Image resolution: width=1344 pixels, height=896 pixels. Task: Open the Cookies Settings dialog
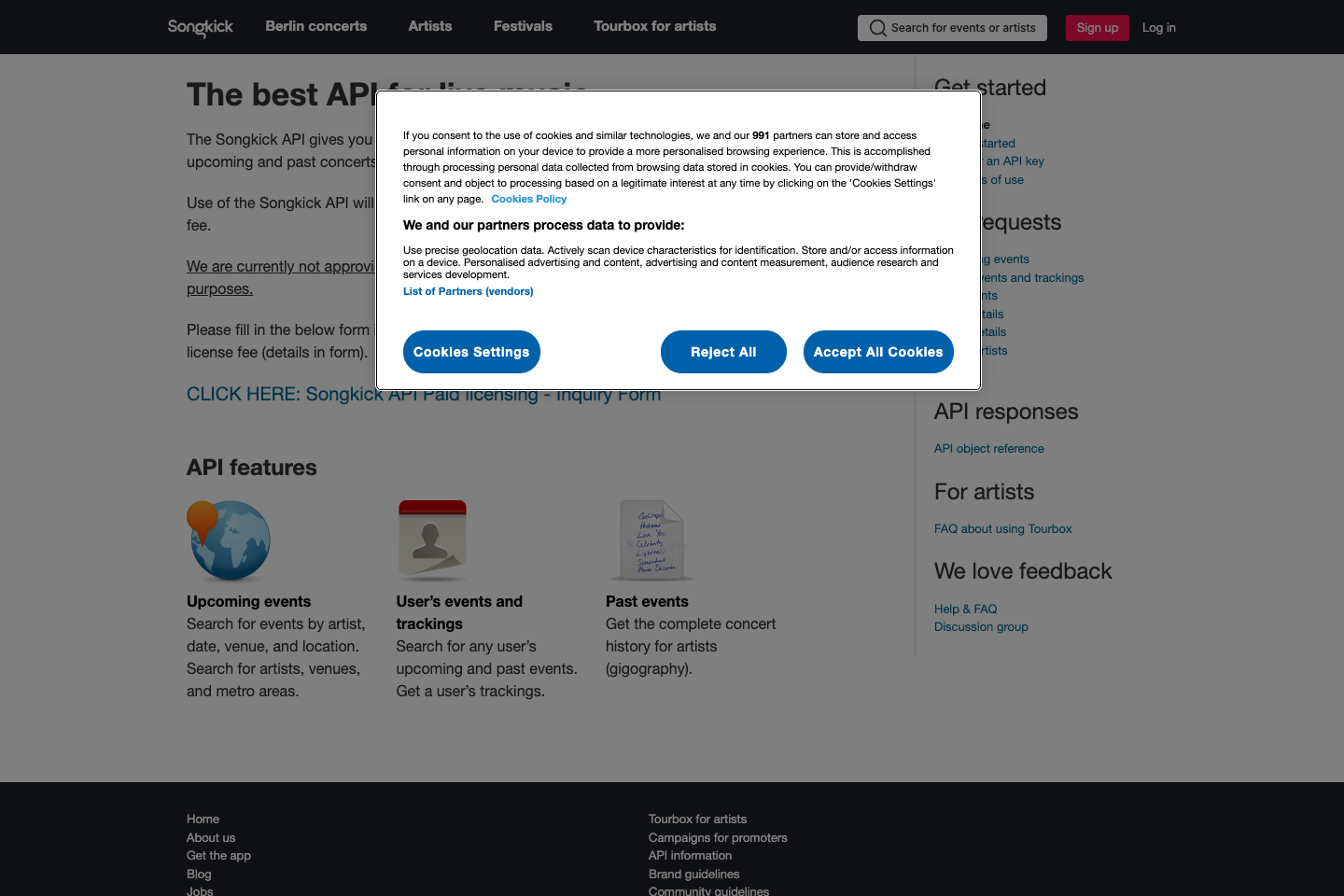click(x=471, y=352)
